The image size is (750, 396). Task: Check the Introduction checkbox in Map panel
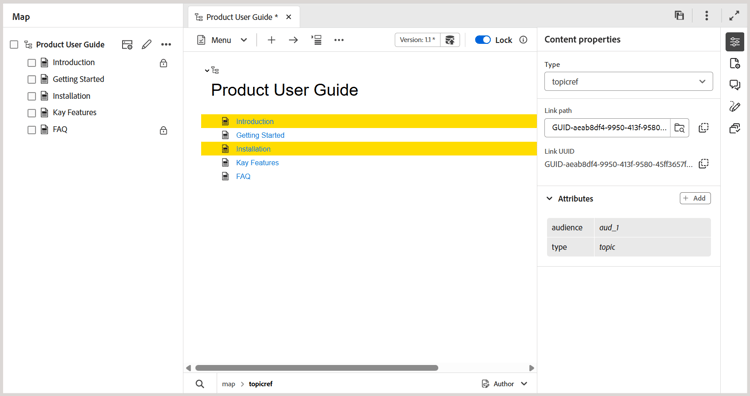32,63
